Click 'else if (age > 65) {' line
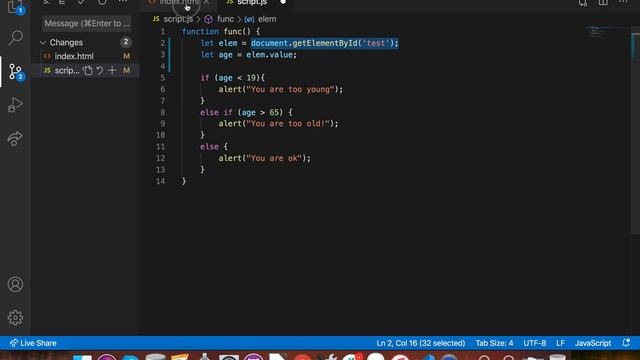 [x=246, y=112]
